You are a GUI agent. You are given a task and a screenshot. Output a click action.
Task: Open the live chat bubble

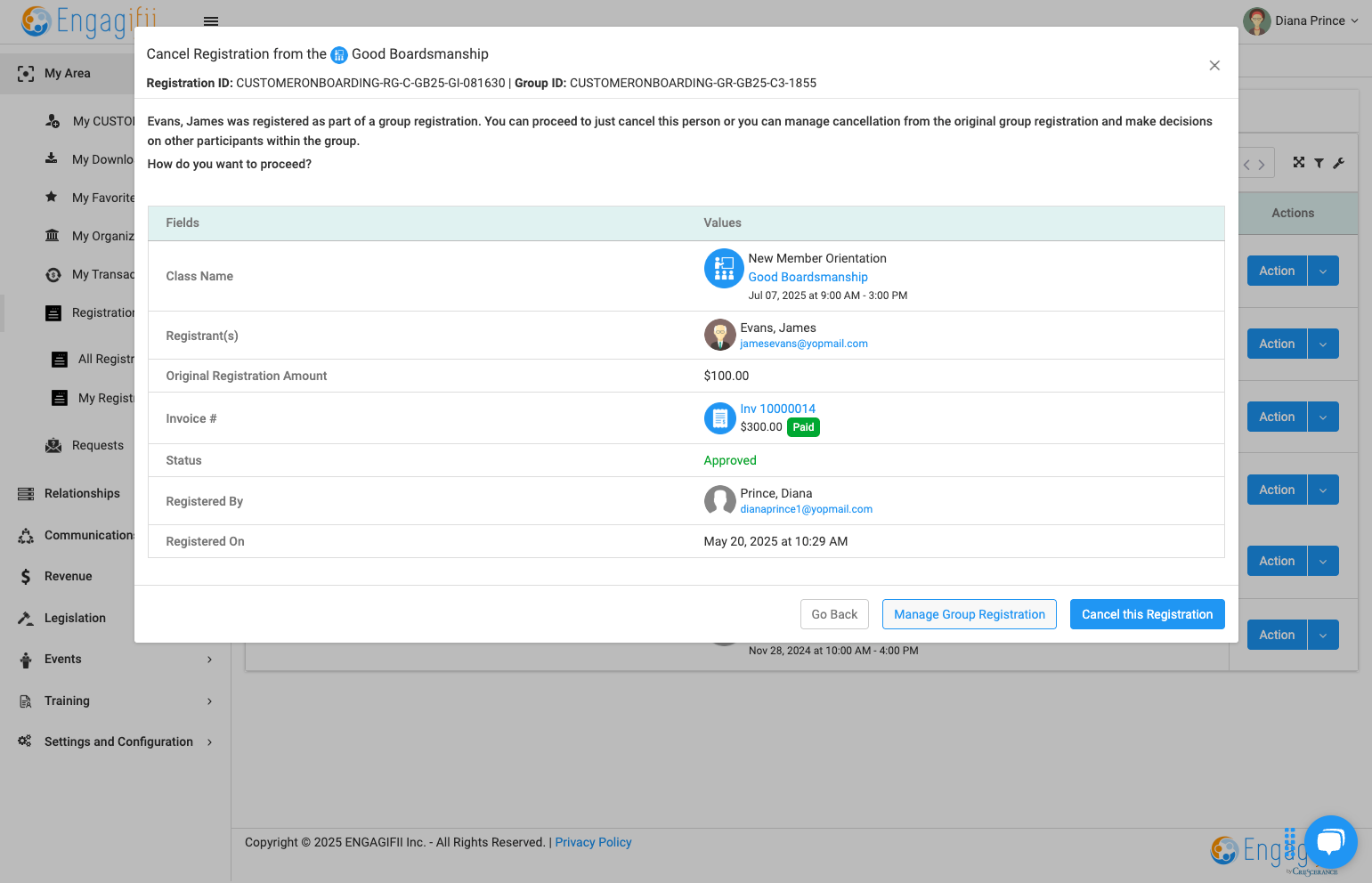click(x=1330, y=841)
